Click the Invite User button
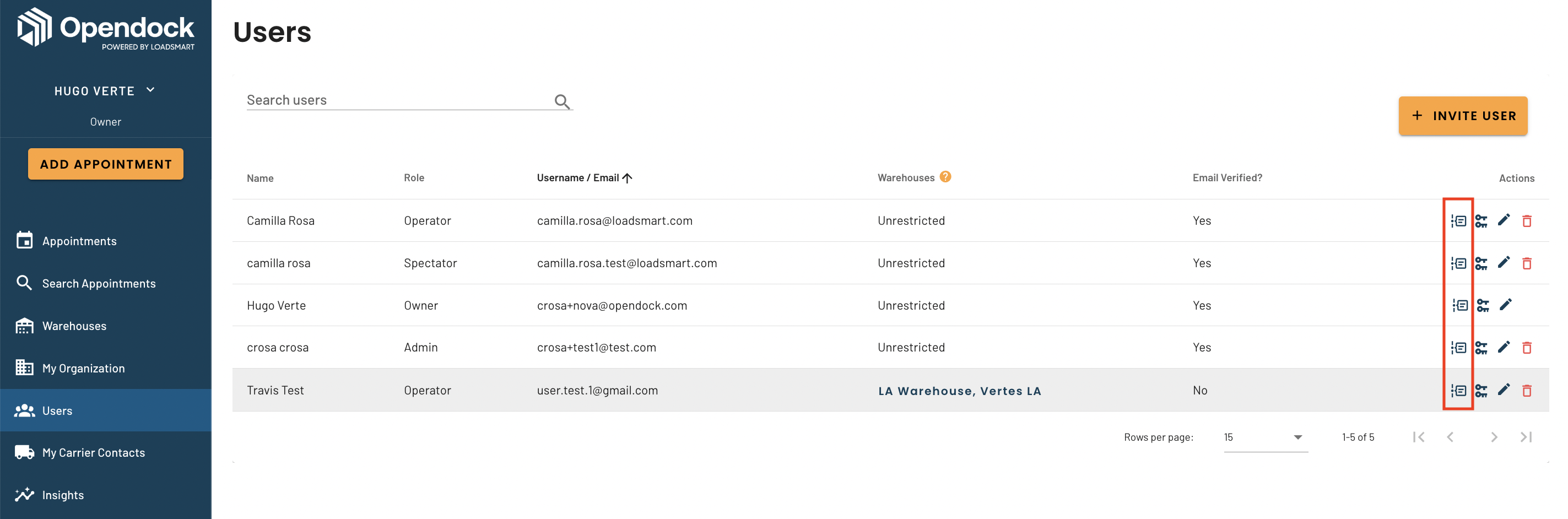 point(1463,116)
